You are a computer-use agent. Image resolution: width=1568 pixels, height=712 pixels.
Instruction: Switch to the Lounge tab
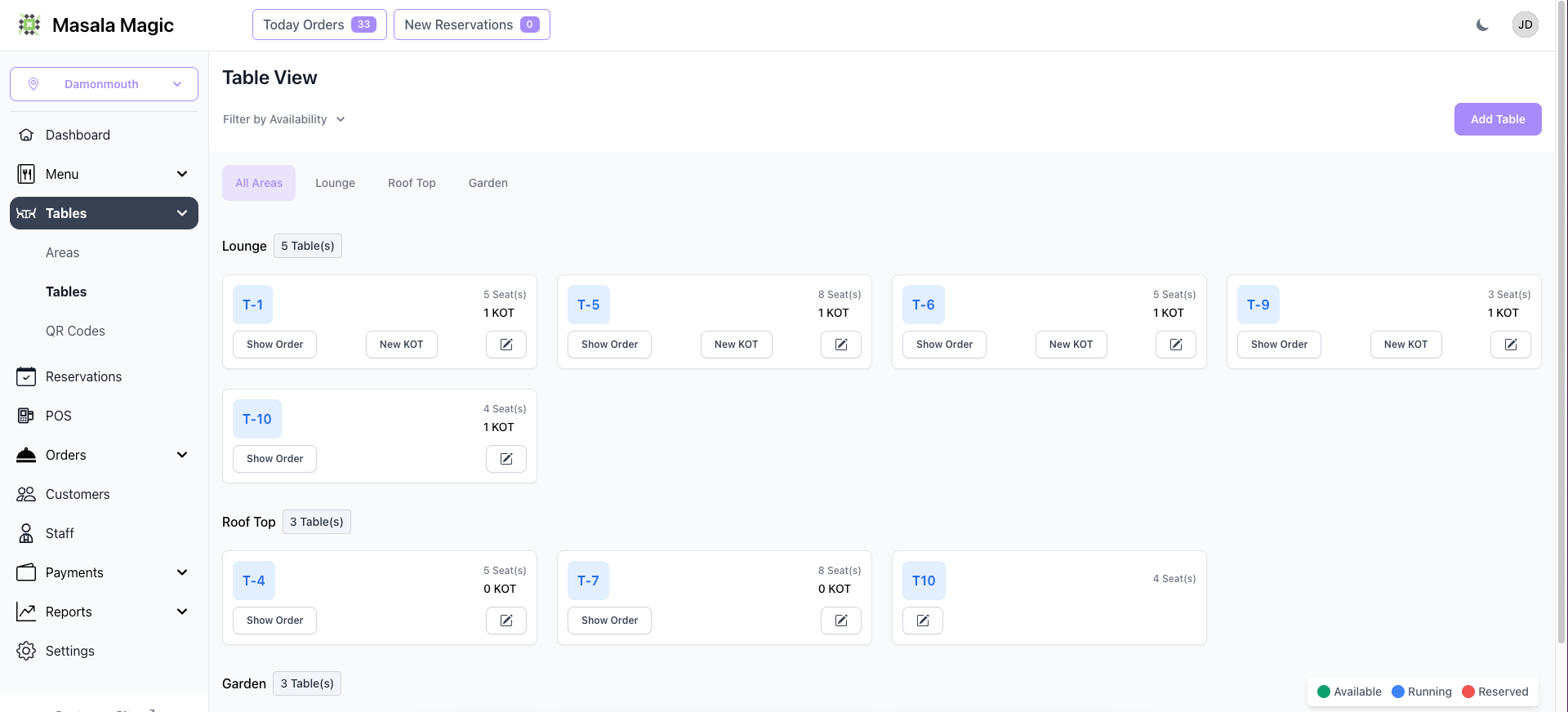335,183
